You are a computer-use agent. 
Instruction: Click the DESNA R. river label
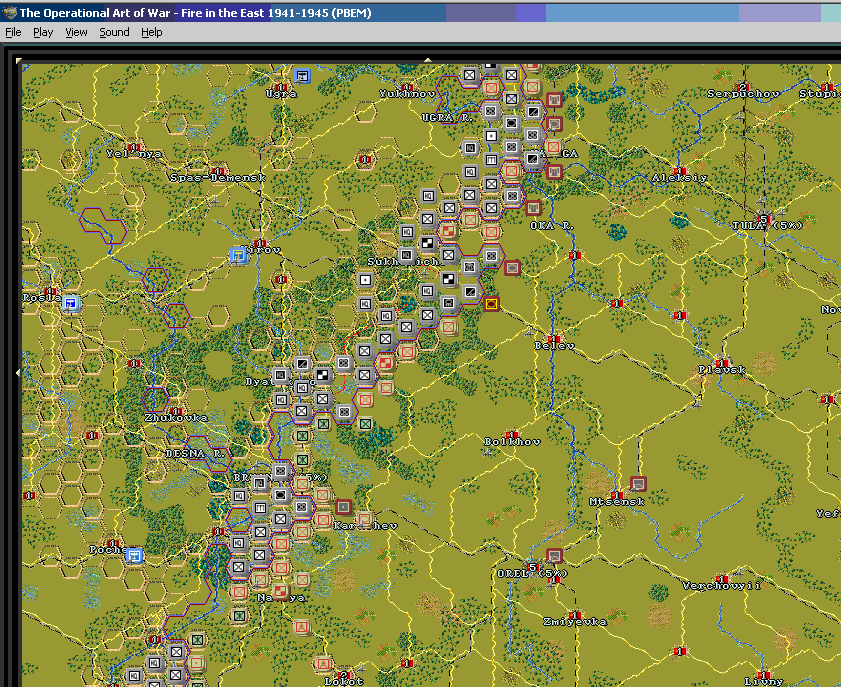pyautogui.click(x=195, y=454)
